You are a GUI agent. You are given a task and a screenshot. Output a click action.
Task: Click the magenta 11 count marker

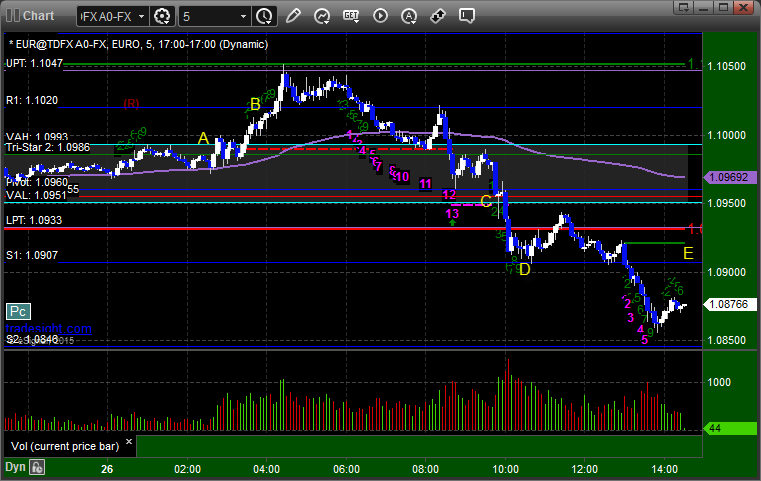[x=425, y=184]
